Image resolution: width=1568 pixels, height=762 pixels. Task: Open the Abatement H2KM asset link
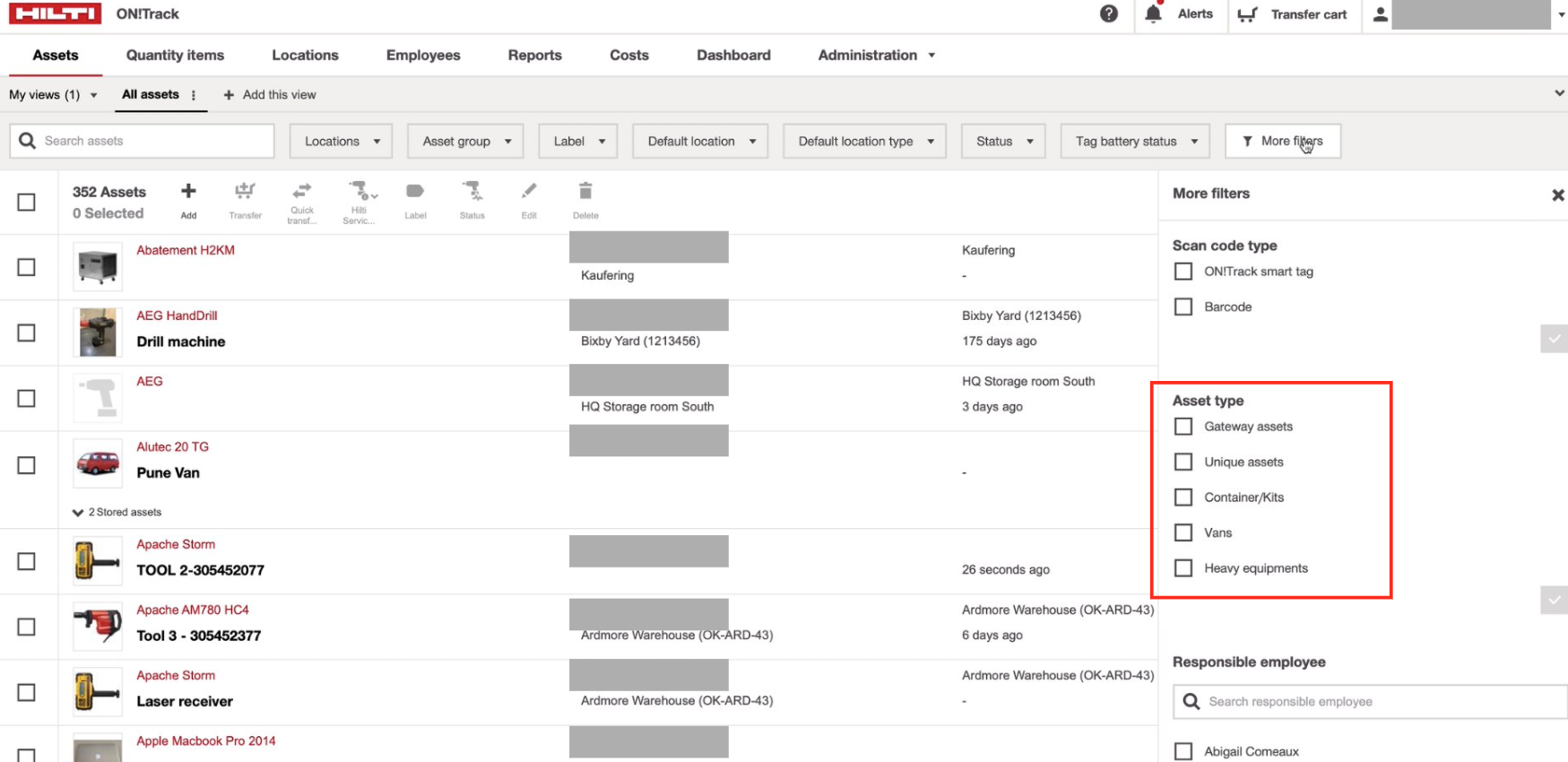(x=186, y=250)
